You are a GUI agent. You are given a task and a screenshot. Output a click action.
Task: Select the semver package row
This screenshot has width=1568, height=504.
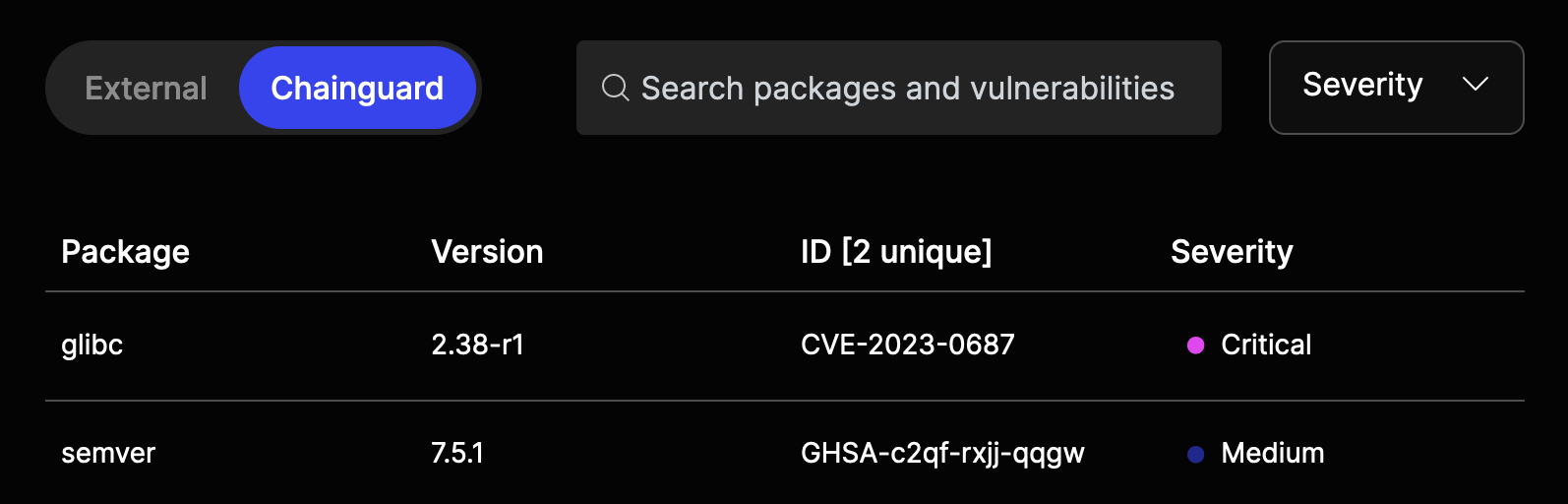tap(108, 453)
